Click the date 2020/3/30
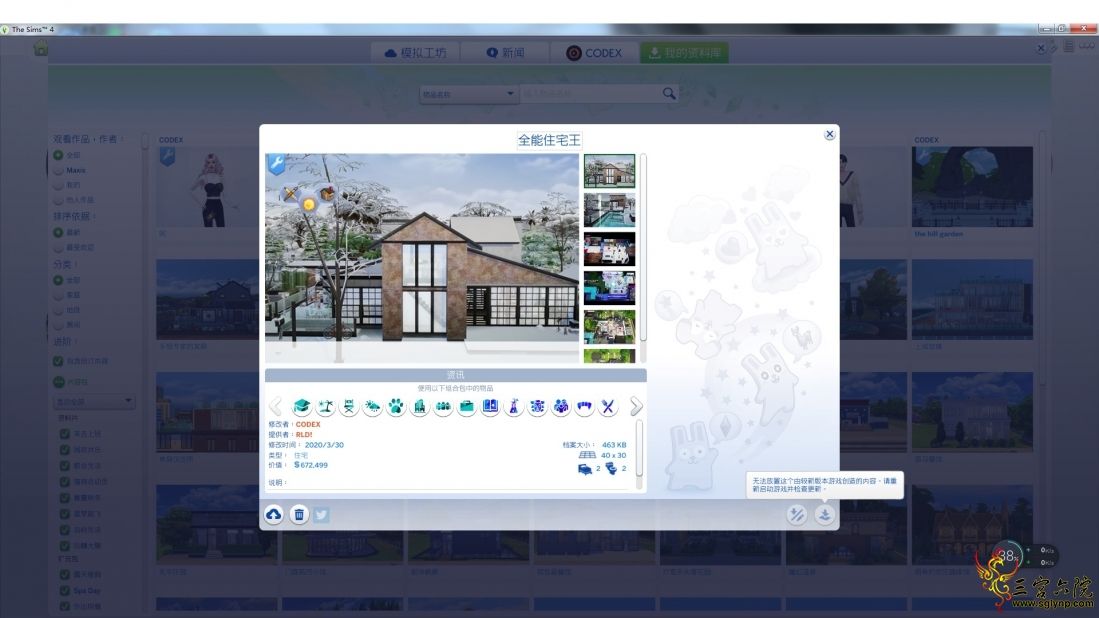1099x618 pixels. coord(324,445)
